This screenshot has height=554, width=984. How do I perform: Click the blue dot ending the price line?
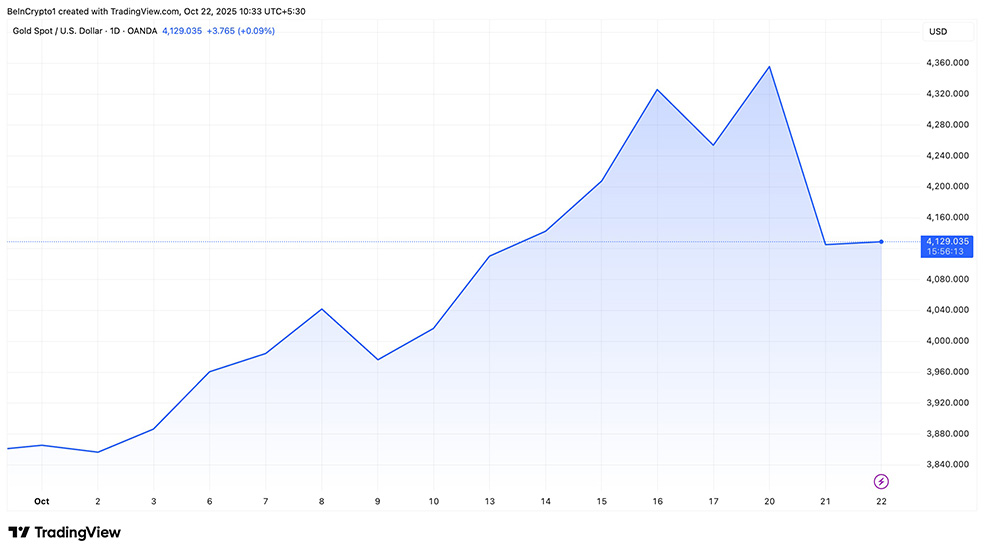click(881, 242)
